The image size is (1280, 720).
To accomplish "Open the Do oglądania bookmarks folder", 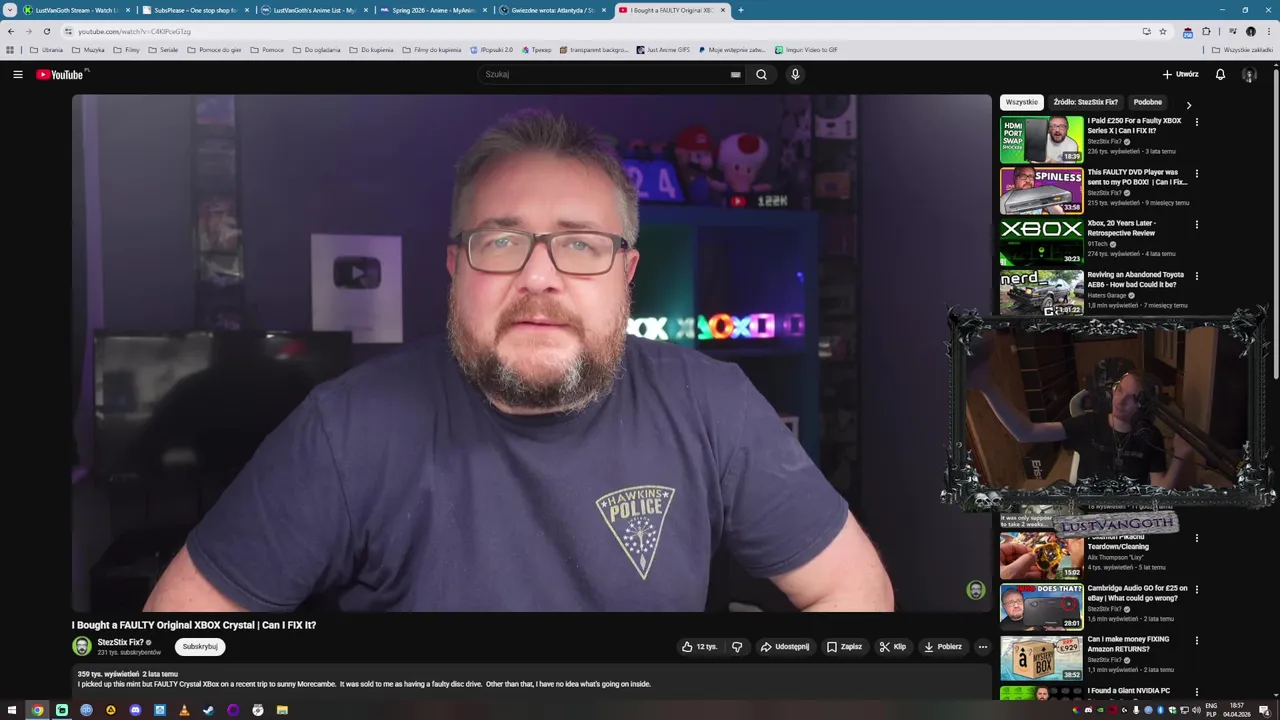I will click(316, 49).
